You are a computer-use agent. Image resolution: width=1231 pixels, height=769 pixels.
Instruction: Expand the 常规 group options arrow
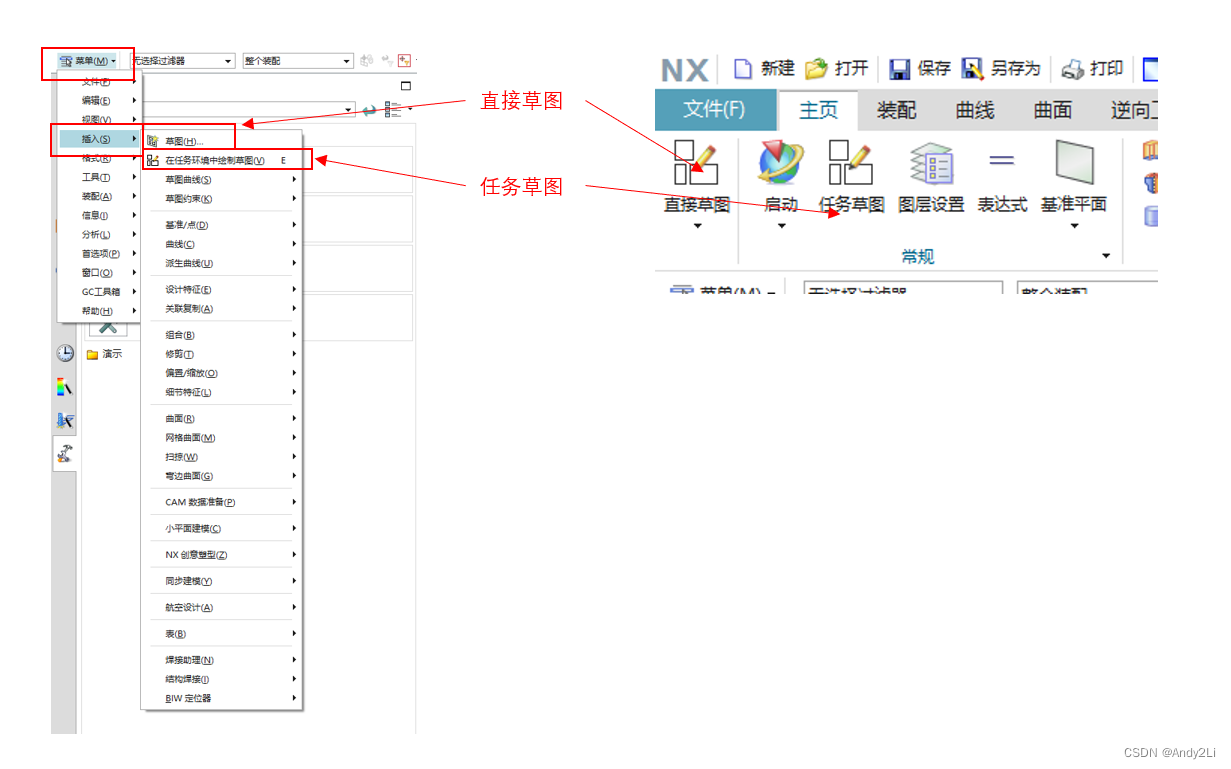point(1106,256)
